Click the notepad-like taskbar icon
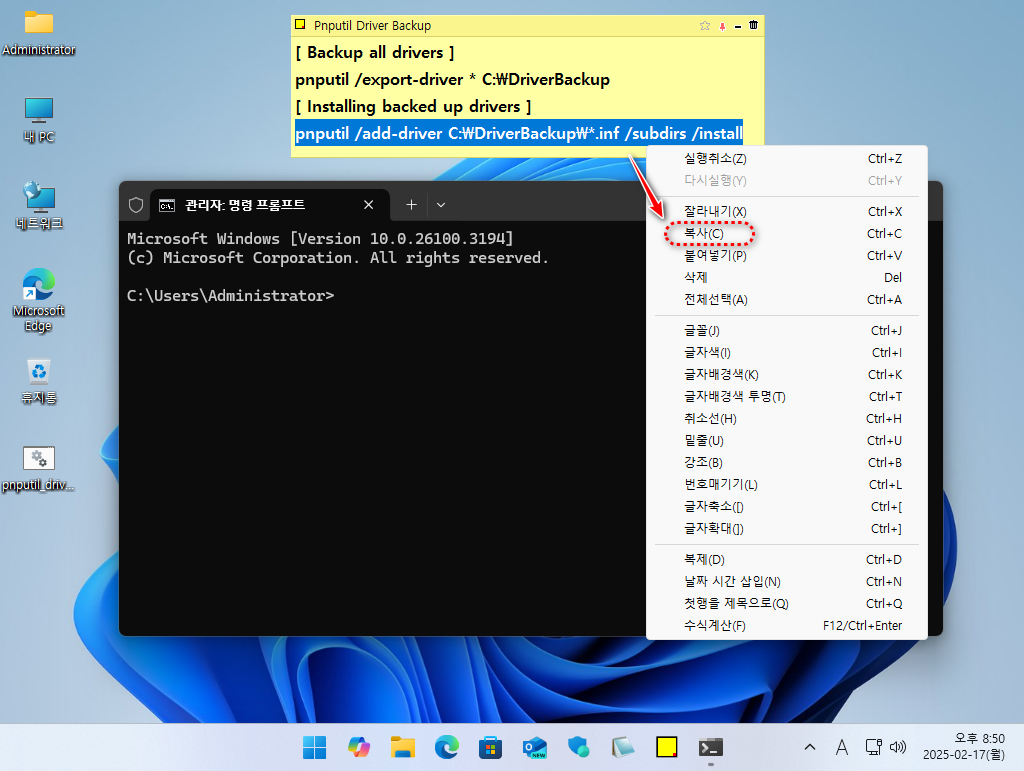 [622, 747]
